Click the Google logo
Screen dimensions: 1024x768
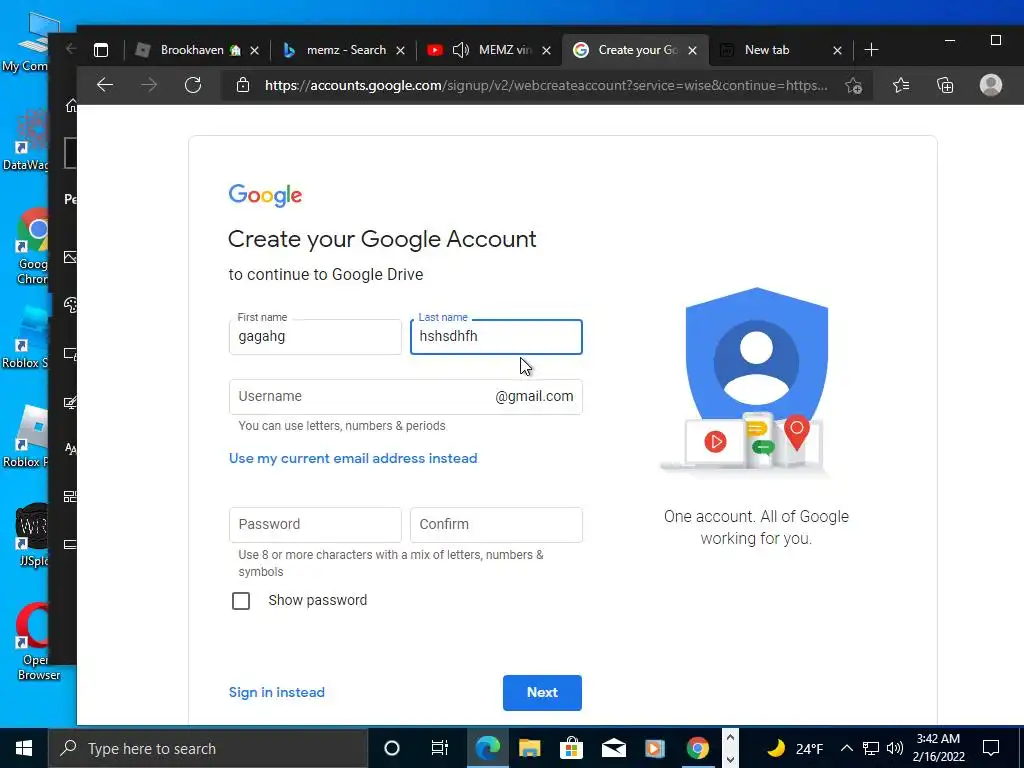tap(265, 195)
